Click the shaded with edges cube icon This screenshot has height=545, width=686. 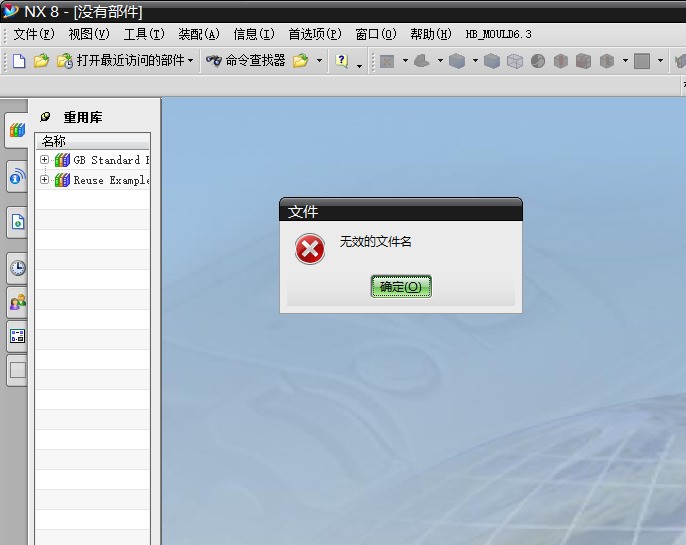[457, 61]
